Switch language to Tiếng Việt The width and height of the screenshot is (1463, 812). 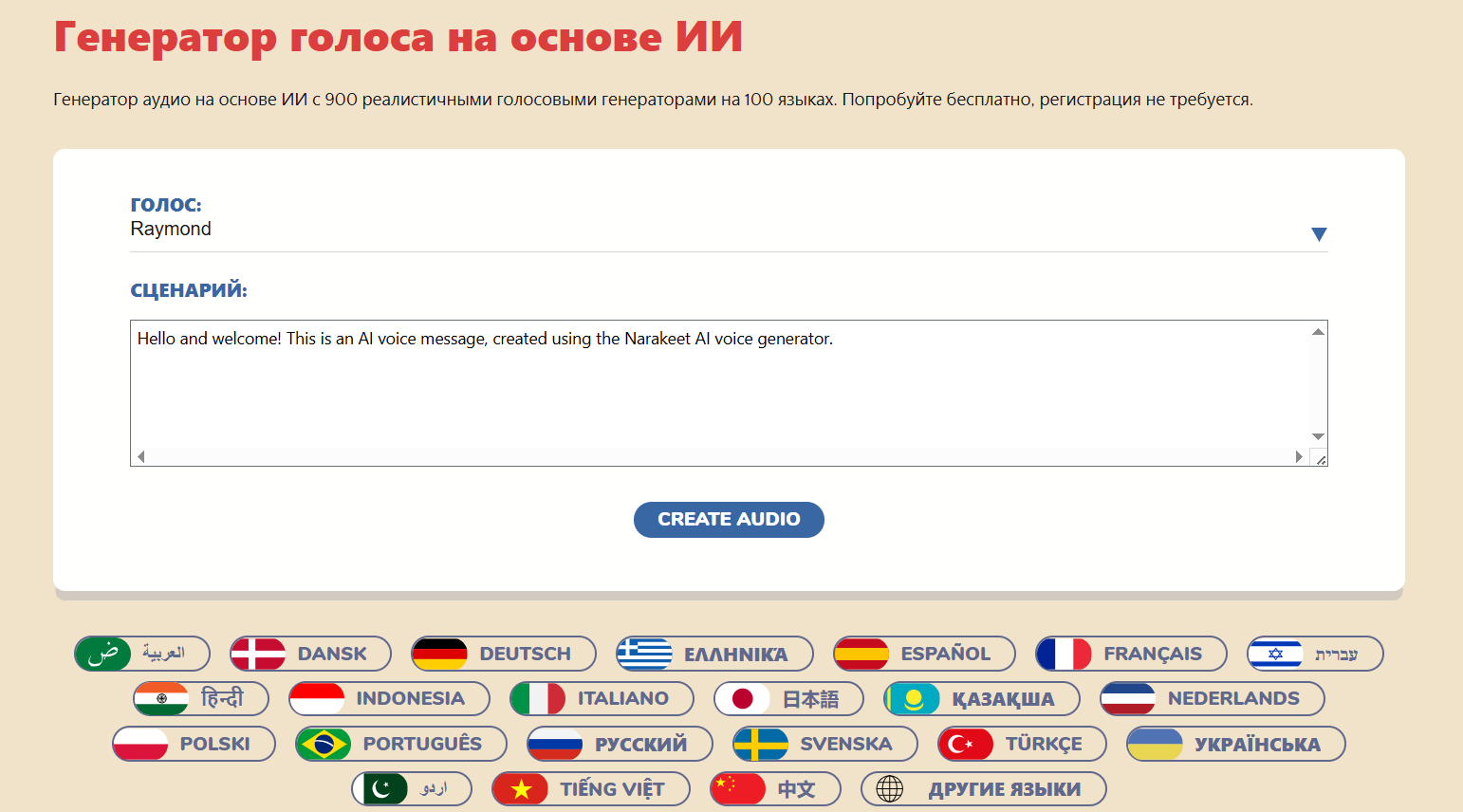click(x=591, y=789)
